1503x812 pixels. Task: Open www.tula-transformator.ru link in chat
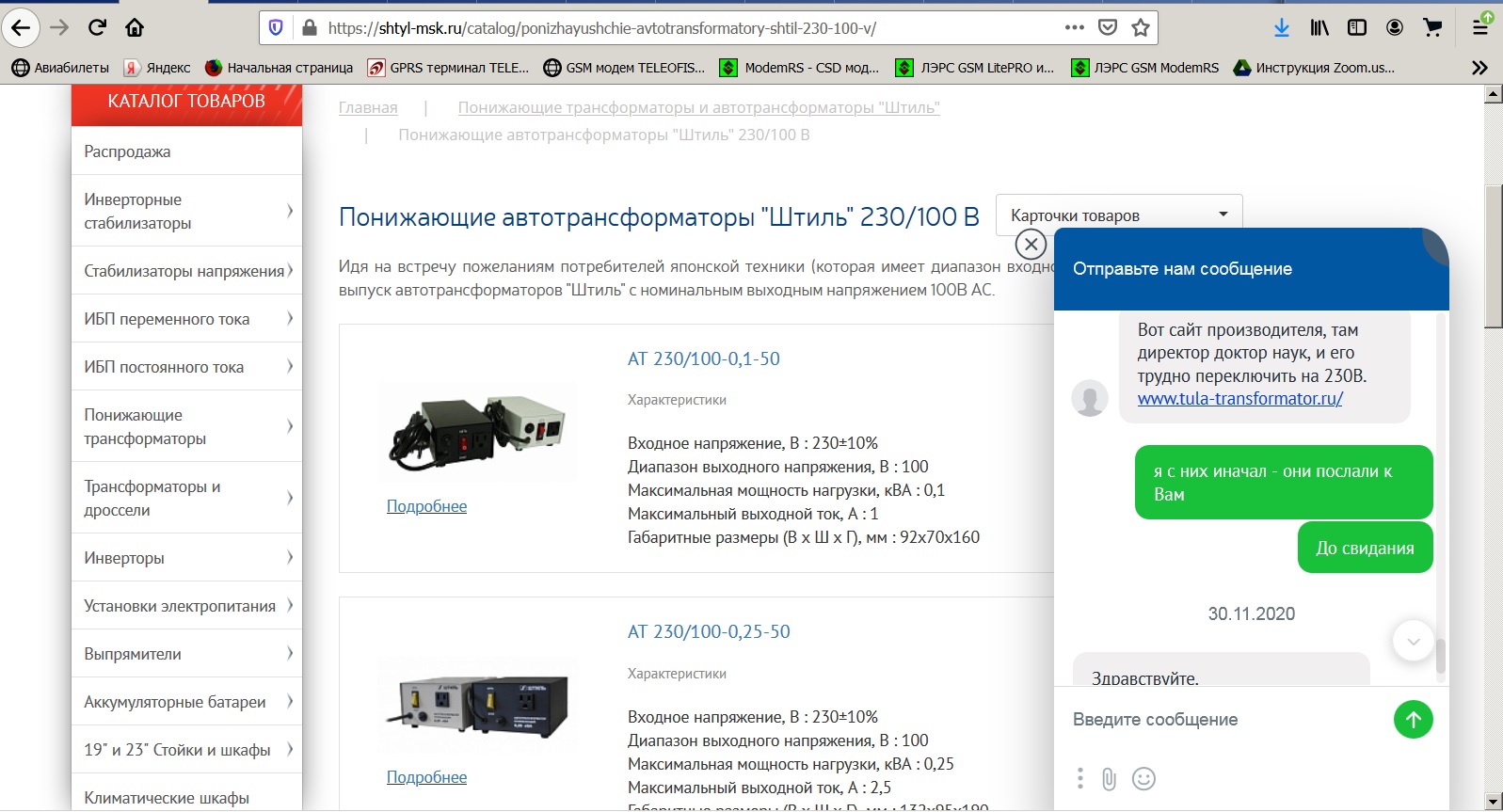tap(1240, 398)
